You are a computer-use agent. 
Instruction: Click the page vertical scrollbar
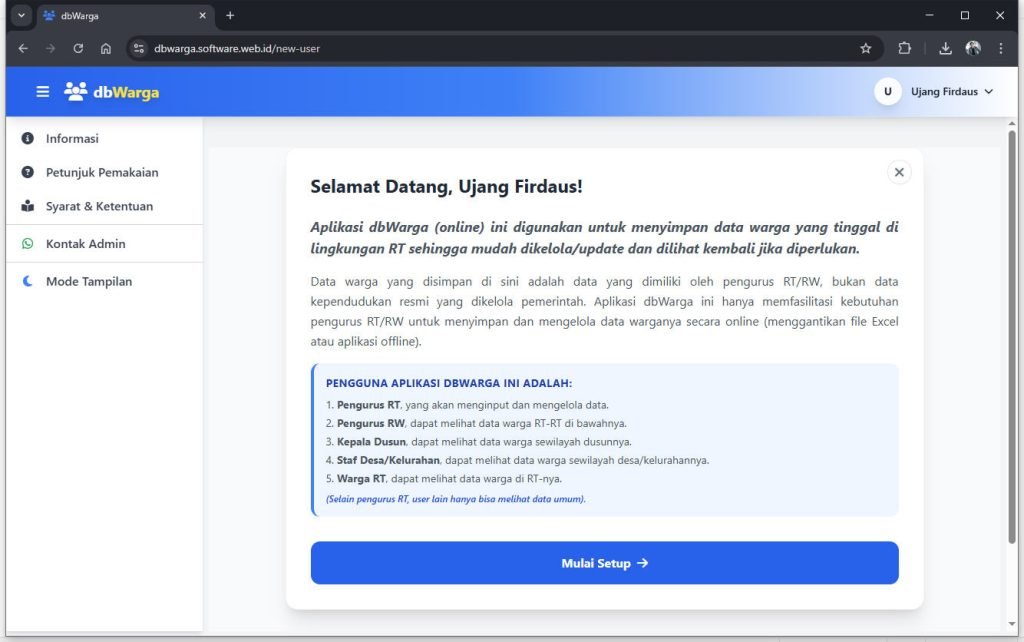coord(1011,300)
